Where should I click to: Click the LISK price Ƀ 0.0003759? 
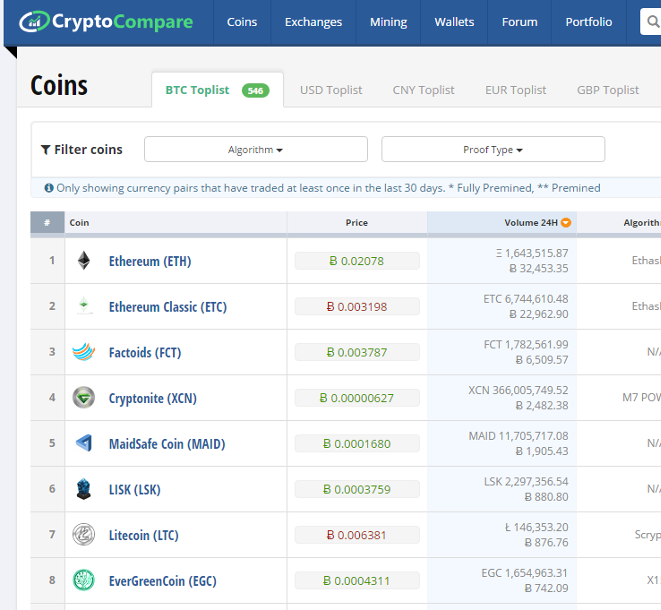coord(357,489)
